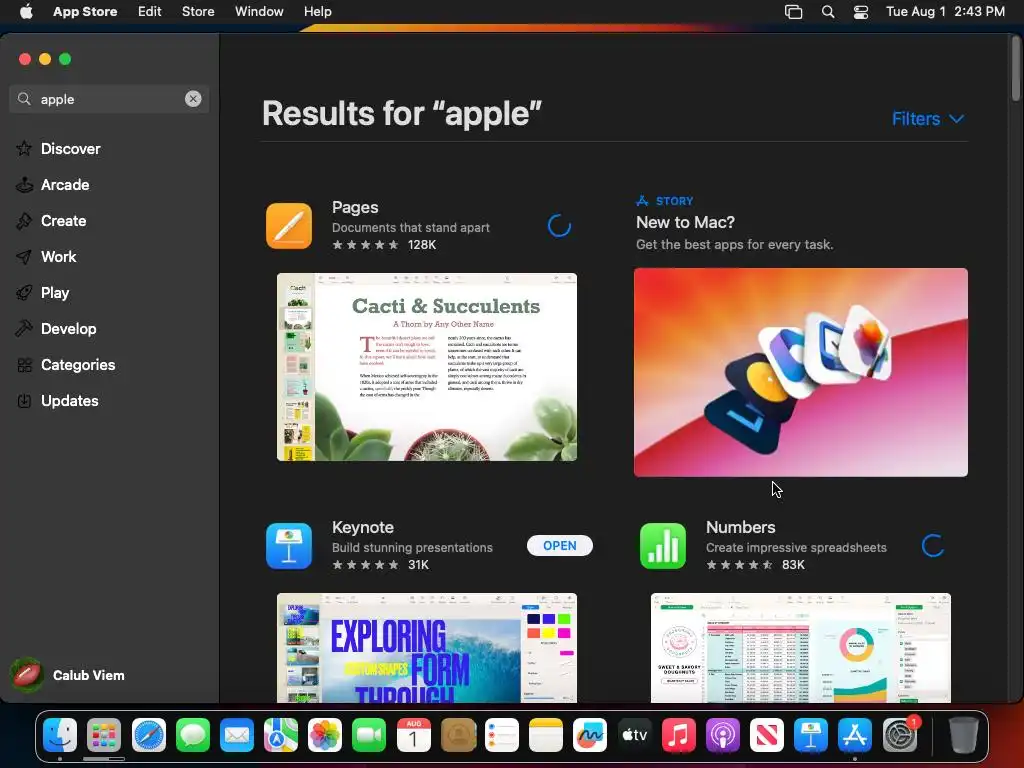Open the Calub Viem account profile
Screen dimensions: 1024x768
point(68,675)
